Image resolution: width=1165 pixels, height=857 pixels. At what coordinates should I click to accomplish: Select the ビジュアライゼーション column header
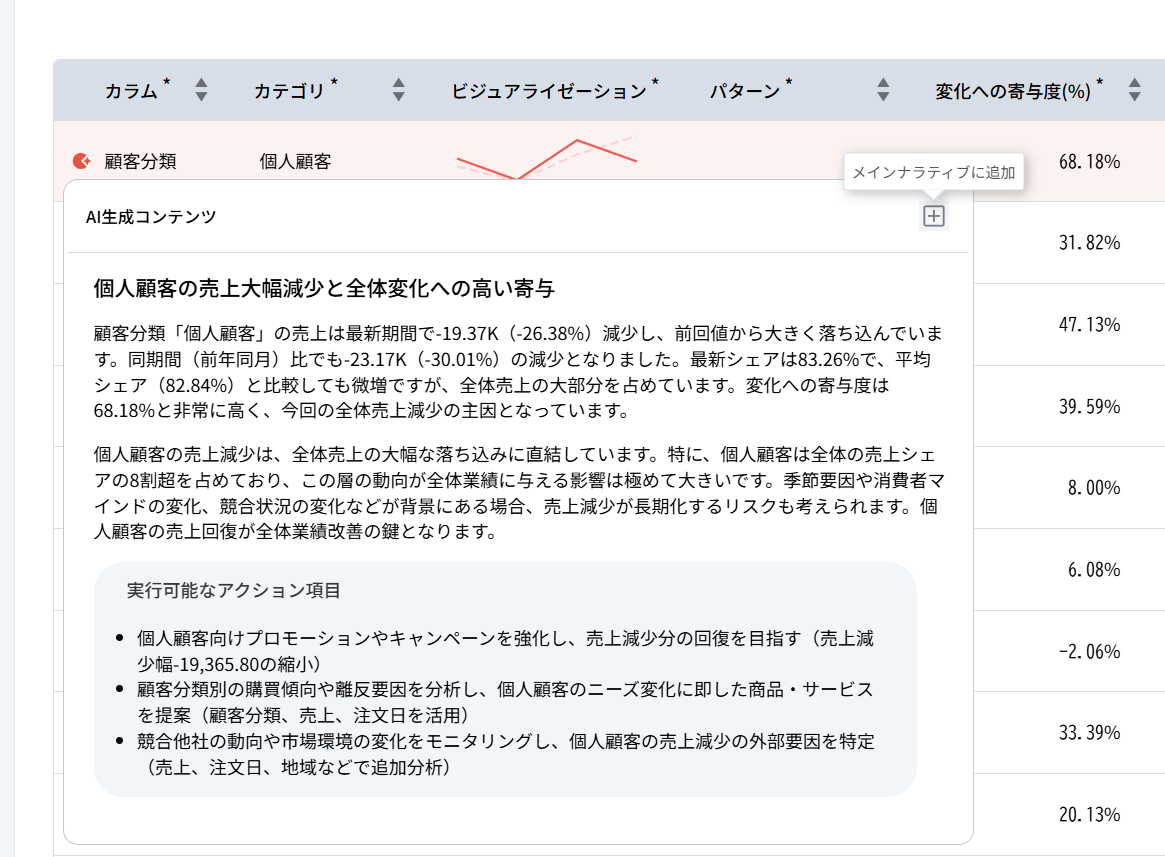coord(549,91)
